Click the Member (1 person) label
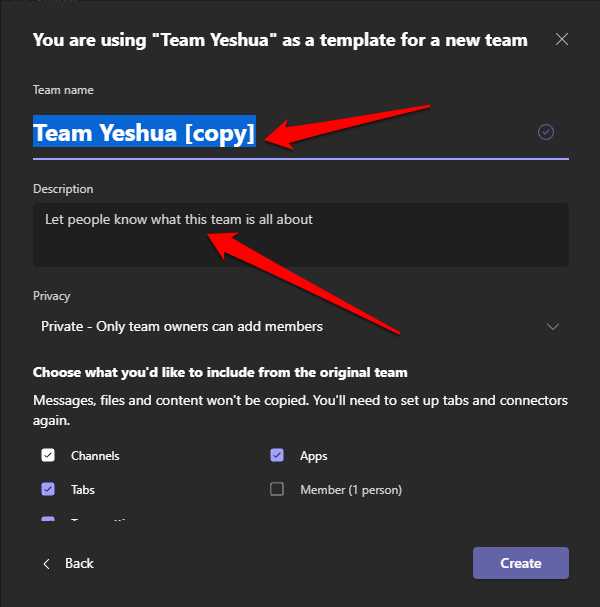The image size is (600, 607). pos(351,490)
